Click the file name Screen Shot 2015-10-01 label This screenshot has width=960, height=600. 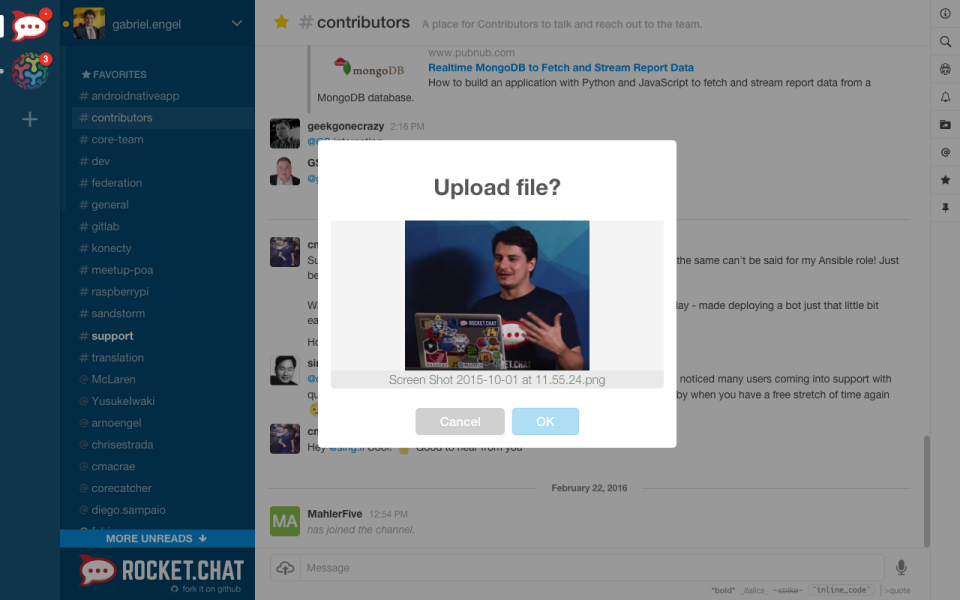(x=497, y=380)
